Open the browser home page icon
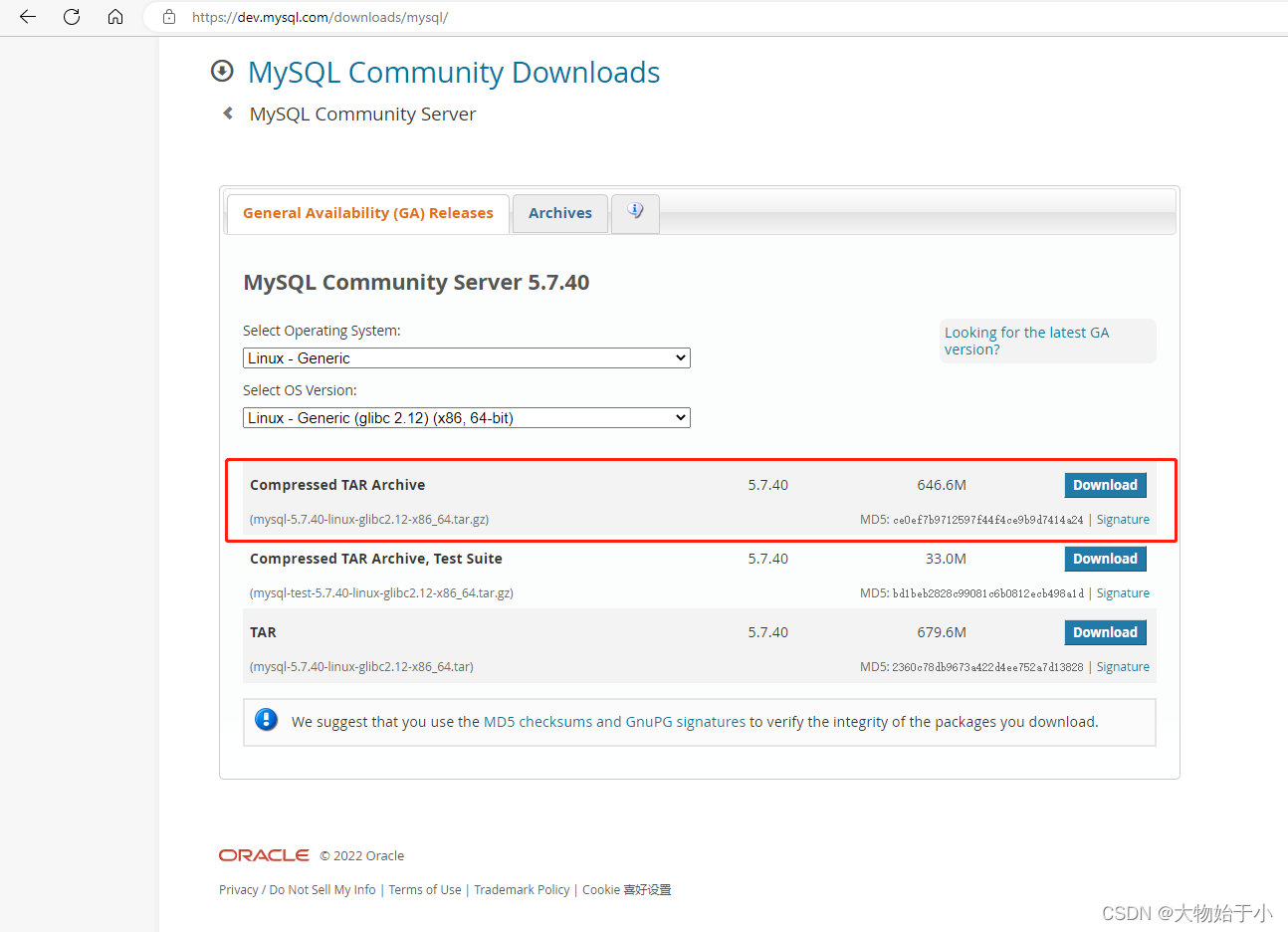The height and width of the screenshot is (932, 1288). coord(115,17)
